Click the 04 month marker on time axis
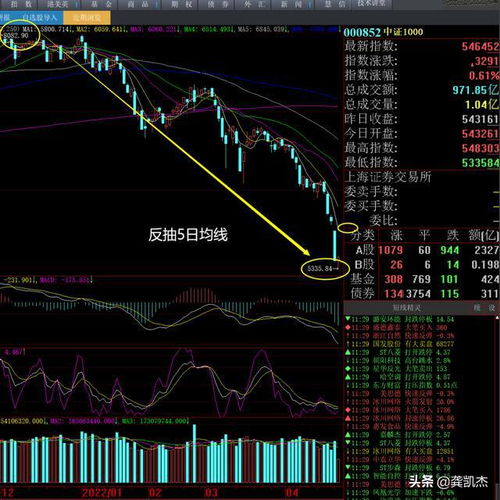500x500 pixels. (291, 493)
